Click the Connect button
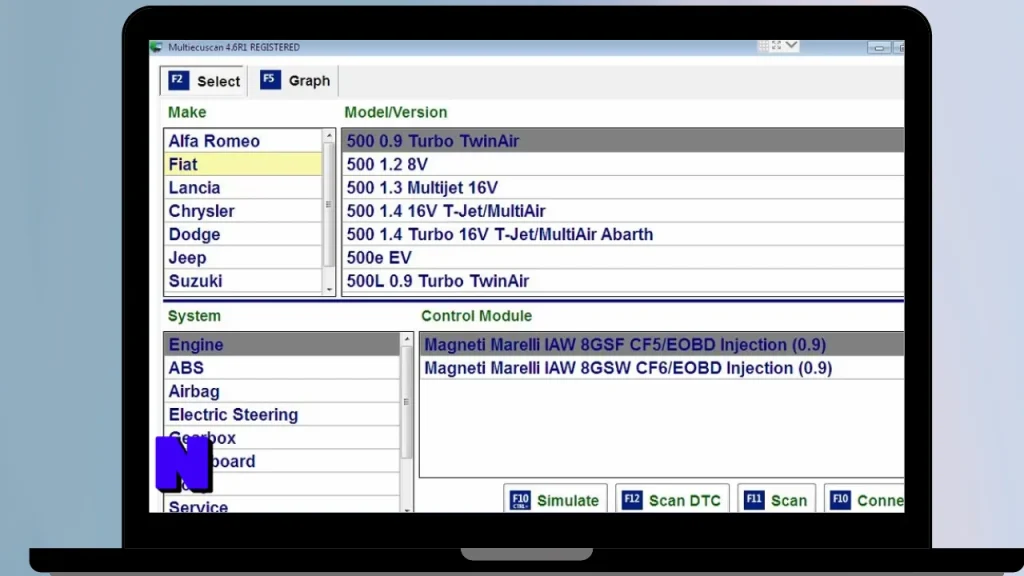 click(x=865, y=500)
